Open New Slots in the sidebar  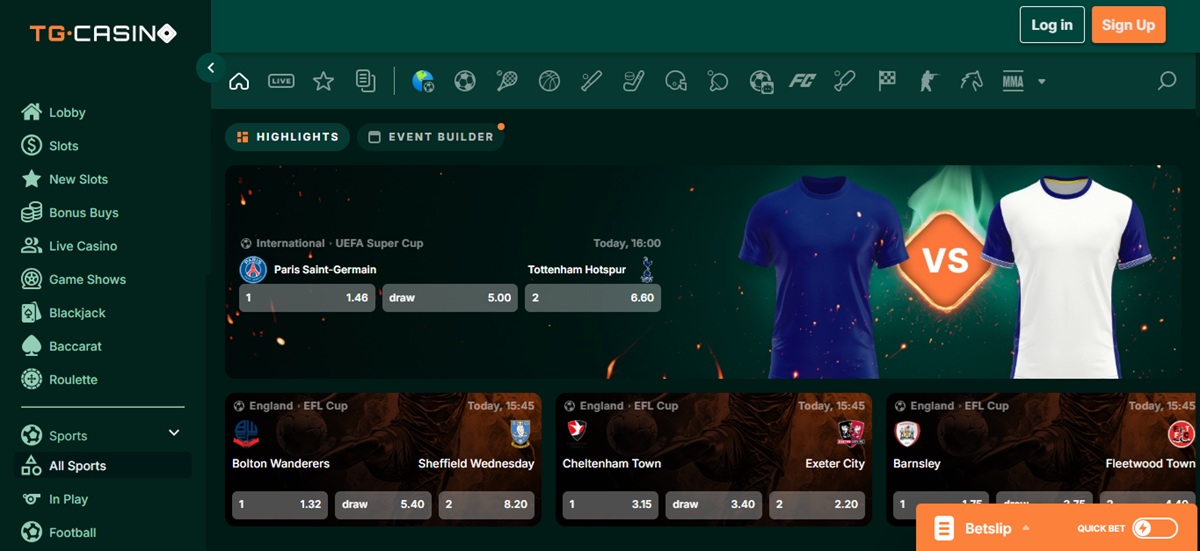78,179
